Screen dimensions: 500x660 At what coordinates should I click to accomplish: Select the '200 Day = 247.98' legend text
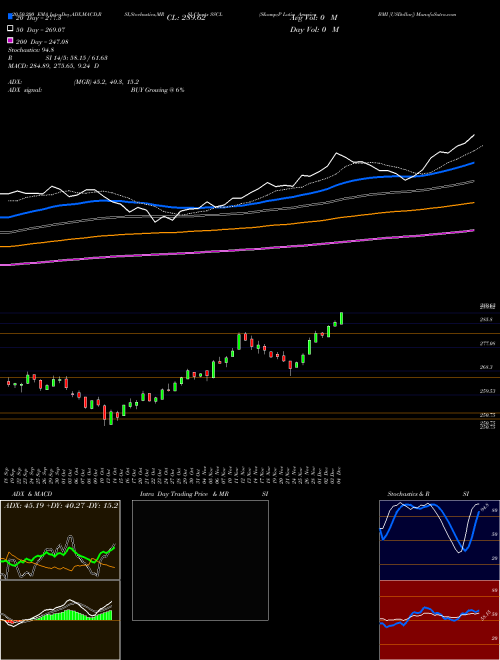[x=42, y=42]
